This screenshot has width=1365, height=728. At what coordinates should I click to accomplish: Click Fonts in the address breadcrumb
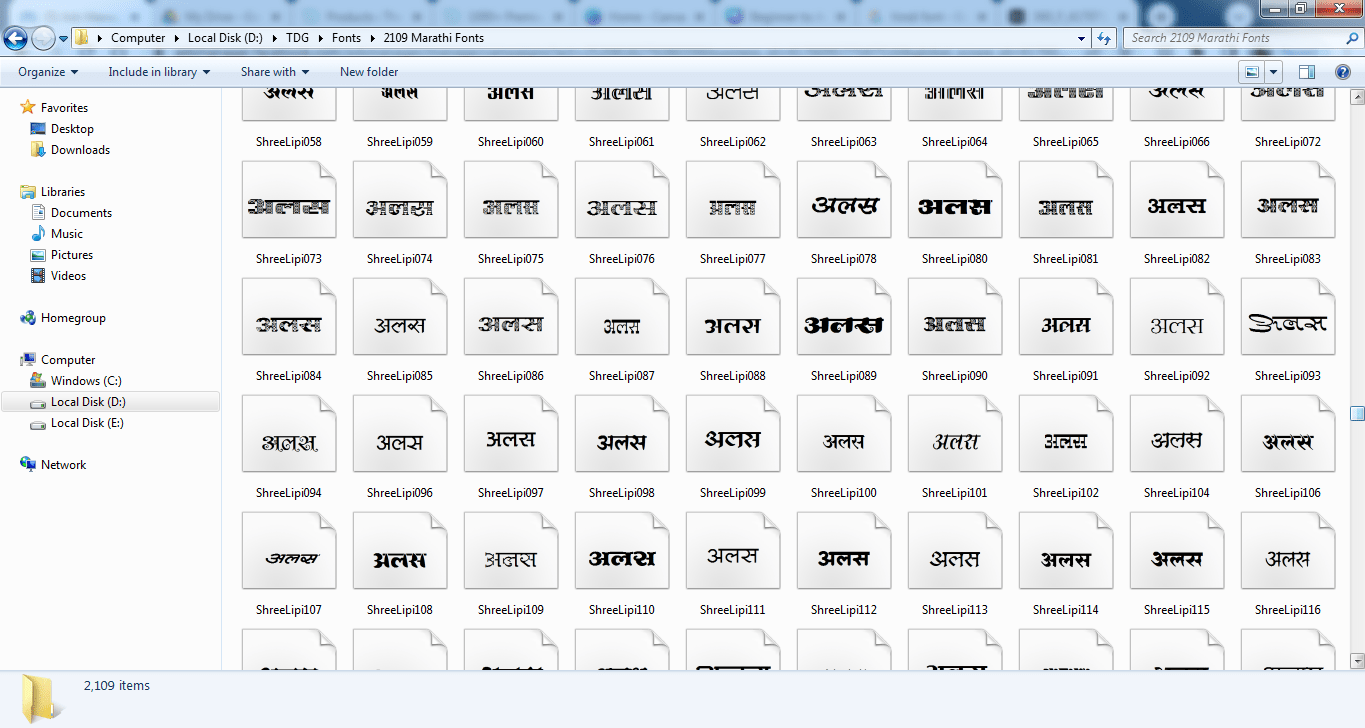pos(347,38)
